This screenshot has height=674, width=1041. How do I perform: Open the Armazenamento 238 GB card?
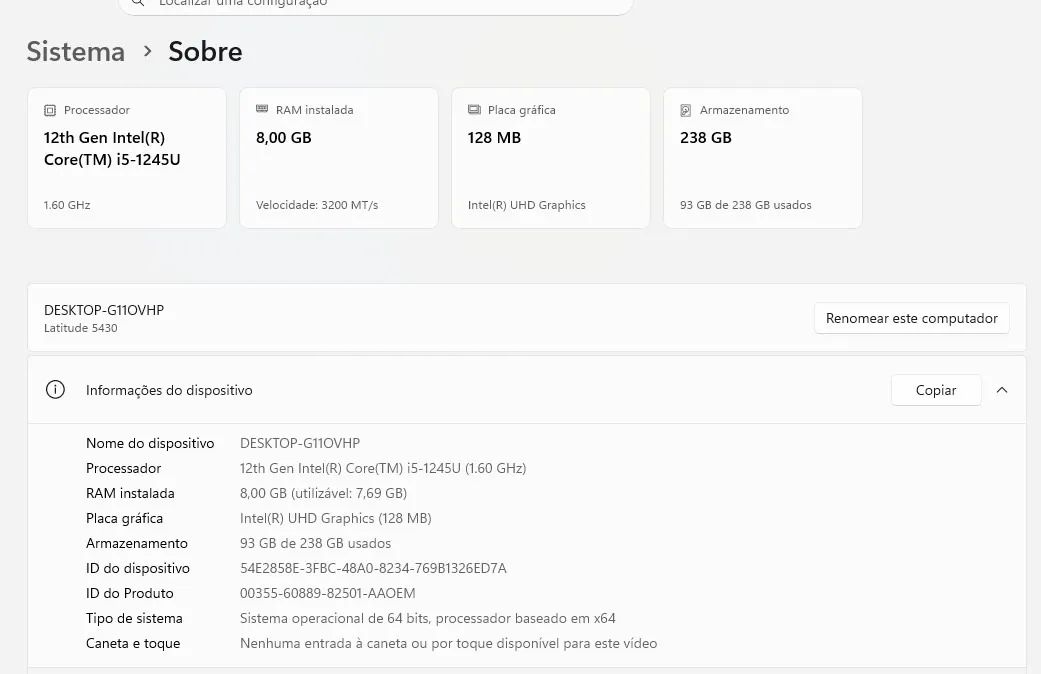(x=763, y=158)
